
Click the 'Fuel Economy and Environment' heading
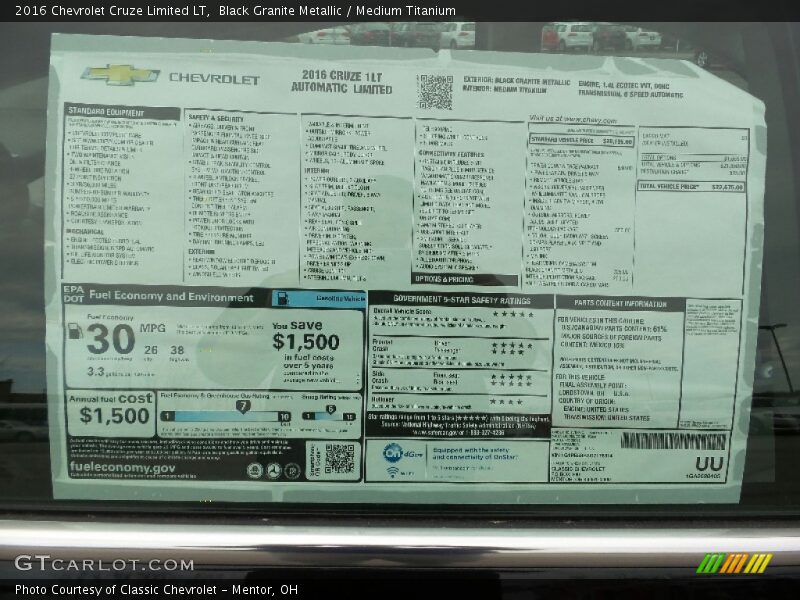click(x=171, y=296)
